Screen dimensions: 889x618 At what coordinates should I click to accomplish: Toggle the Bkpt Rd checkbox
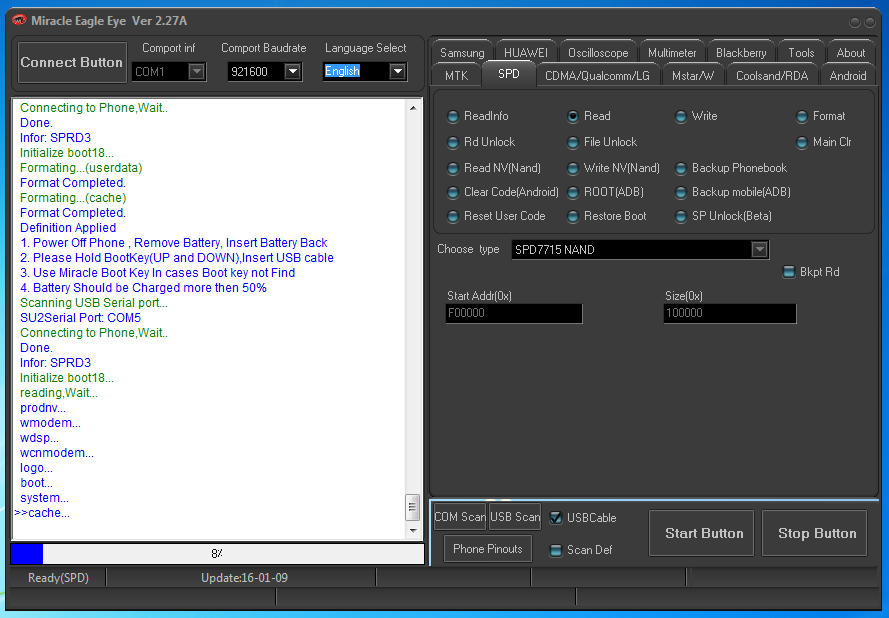click(x=789, y=272)
